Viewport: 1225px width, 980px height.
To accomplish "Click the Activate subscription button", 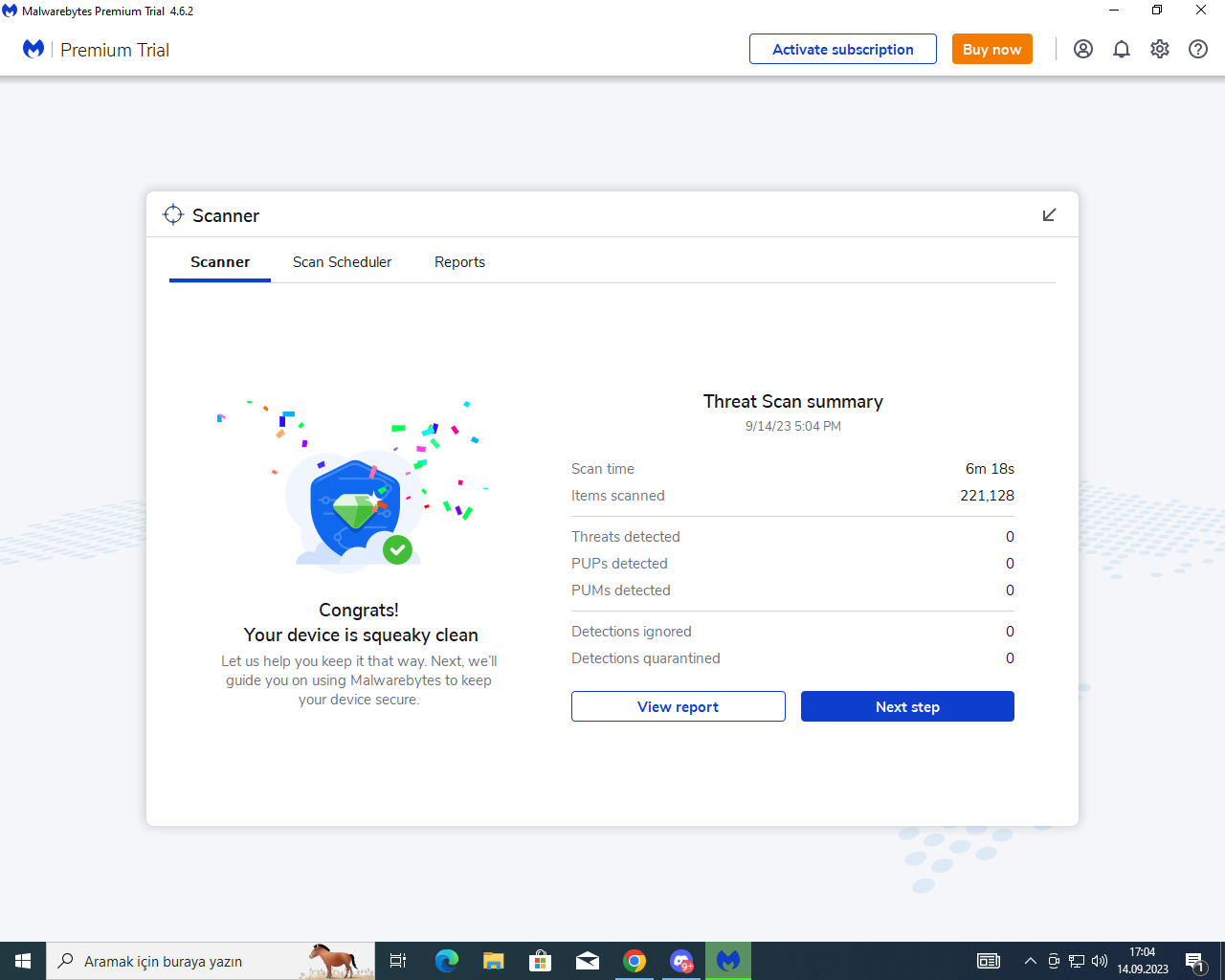I will tap(843, 49).
